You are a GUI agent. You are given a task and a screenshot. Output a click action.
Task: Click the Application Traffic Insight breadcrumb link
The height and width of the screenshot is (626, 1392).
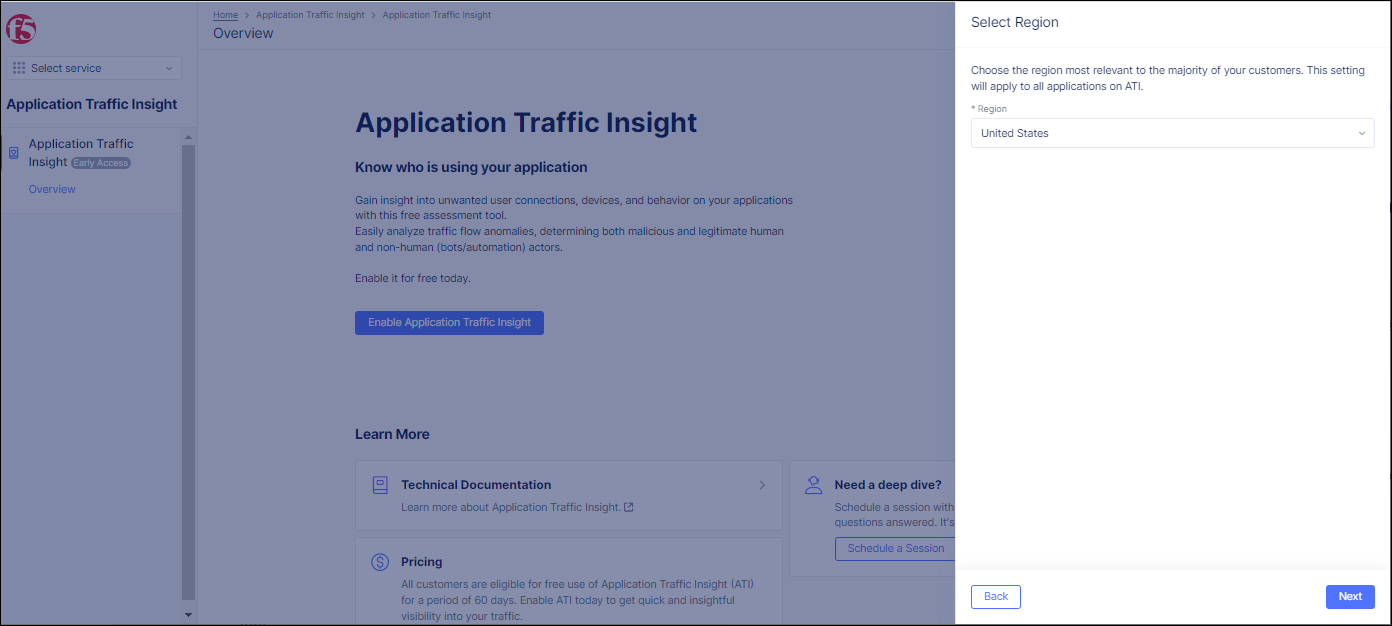(x=310, y=15)
